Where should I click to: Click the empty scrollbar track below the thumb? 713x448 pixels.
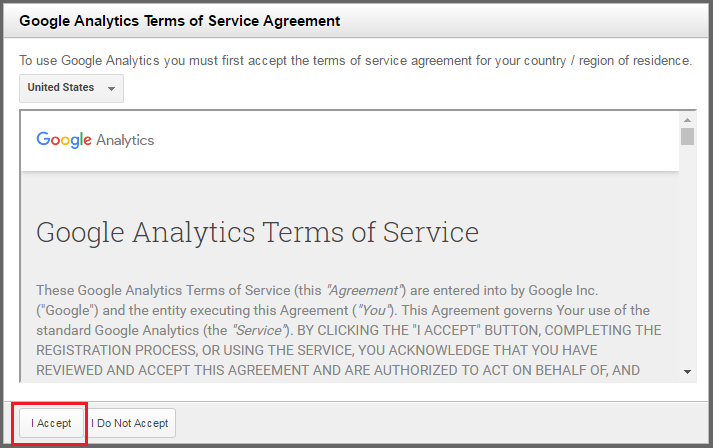[x=687, y=260]
